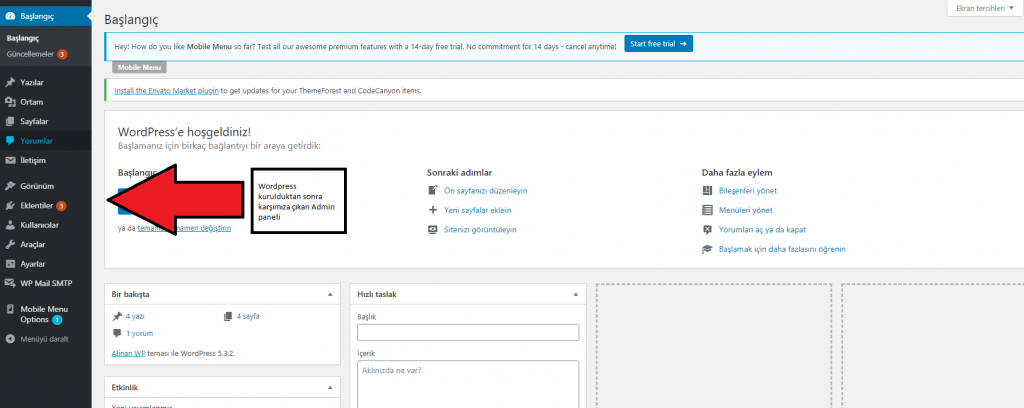1024x408 pixels.
Task: Open the Eklentiler menu item
Action: coord(46,206)
